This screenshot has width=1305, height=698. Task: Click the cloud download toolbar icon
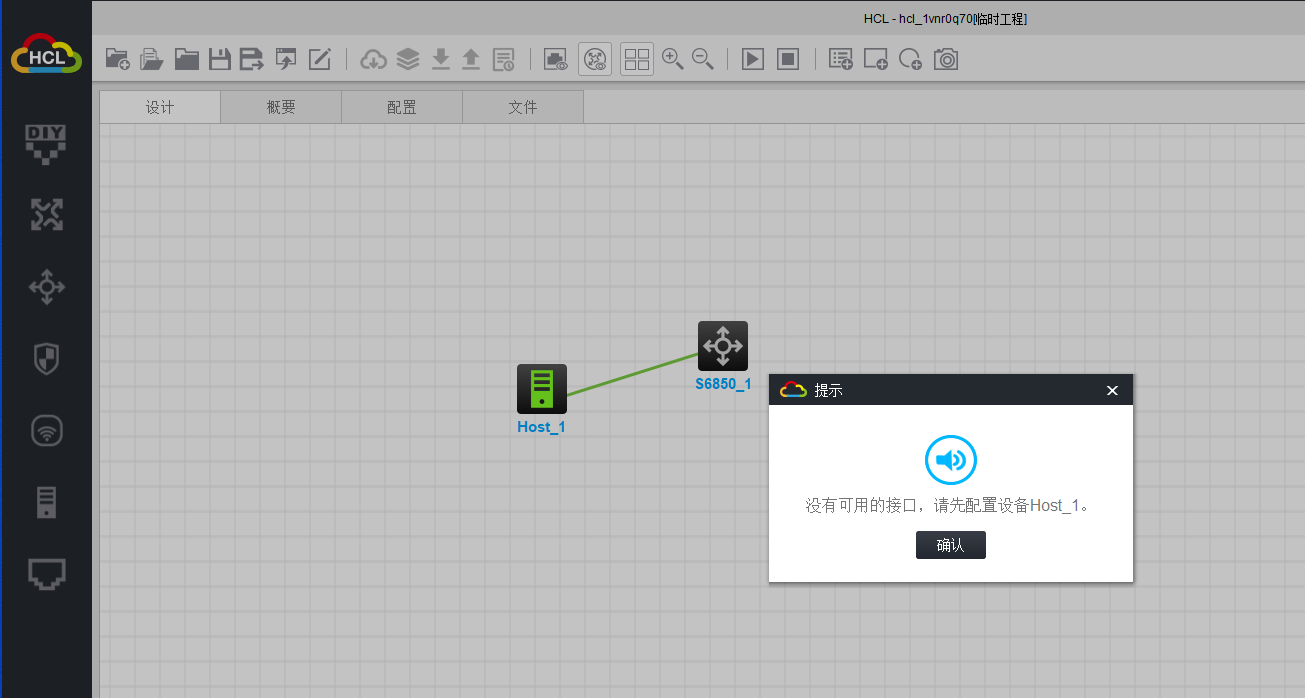(x=373, y=59)
